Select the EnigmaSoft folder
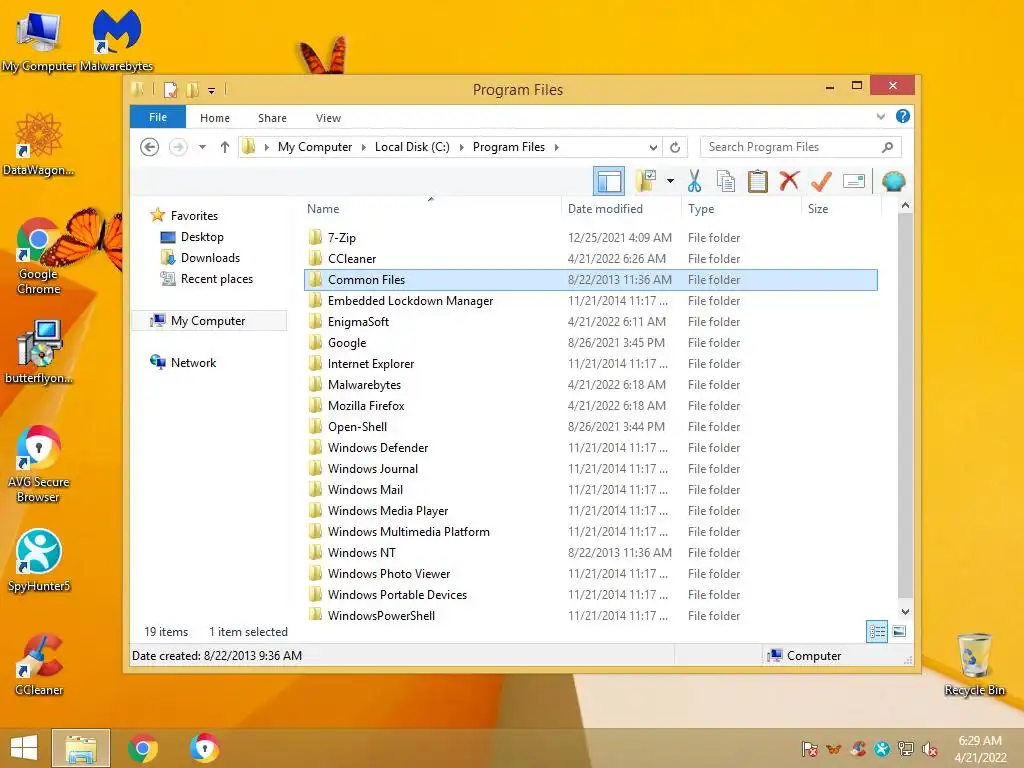This screenshot has height=768, width=1024. tap(591, 321)
